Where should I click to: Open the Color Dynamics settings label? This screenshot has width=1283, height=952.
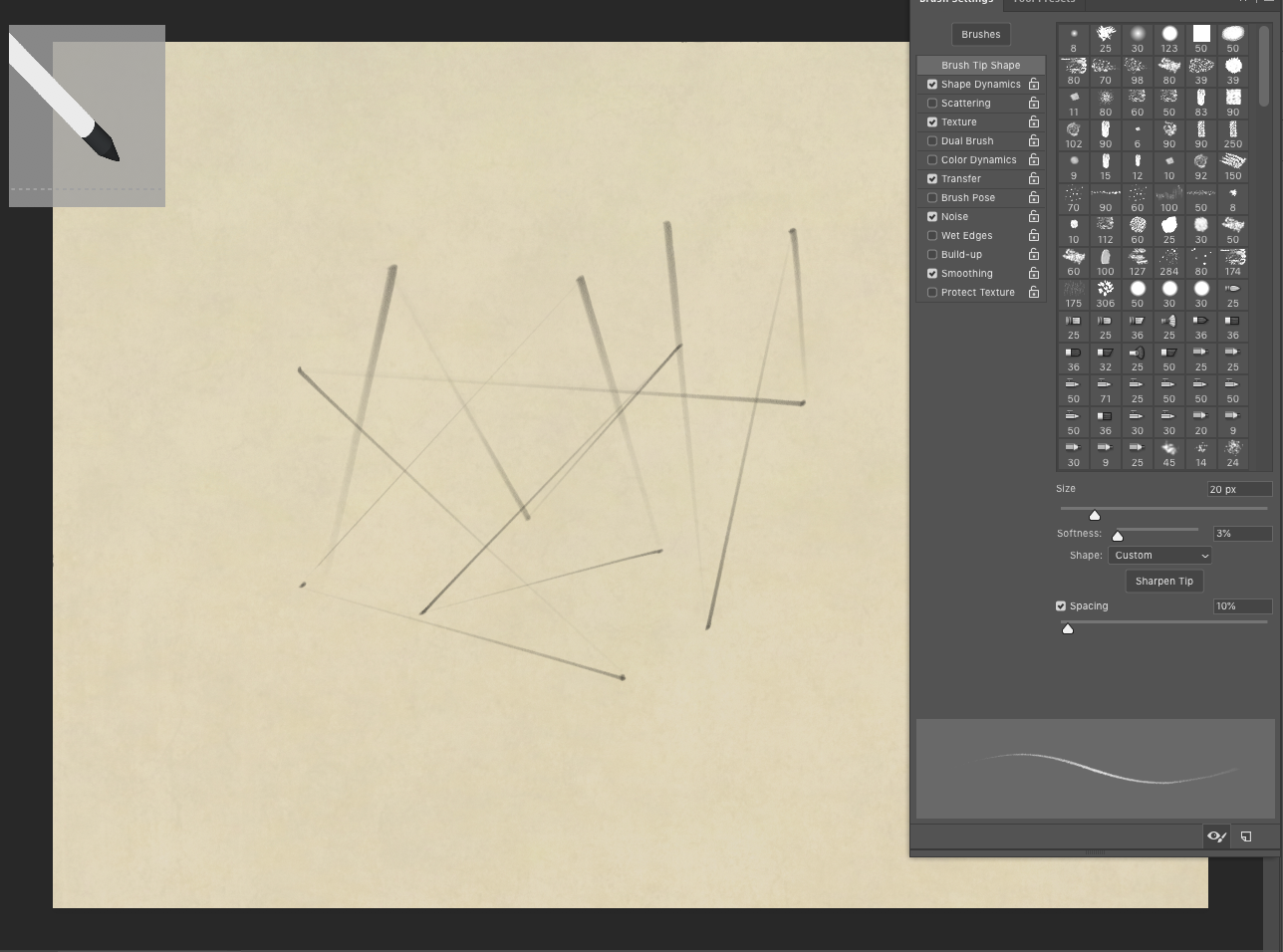[x=978, y=160]
